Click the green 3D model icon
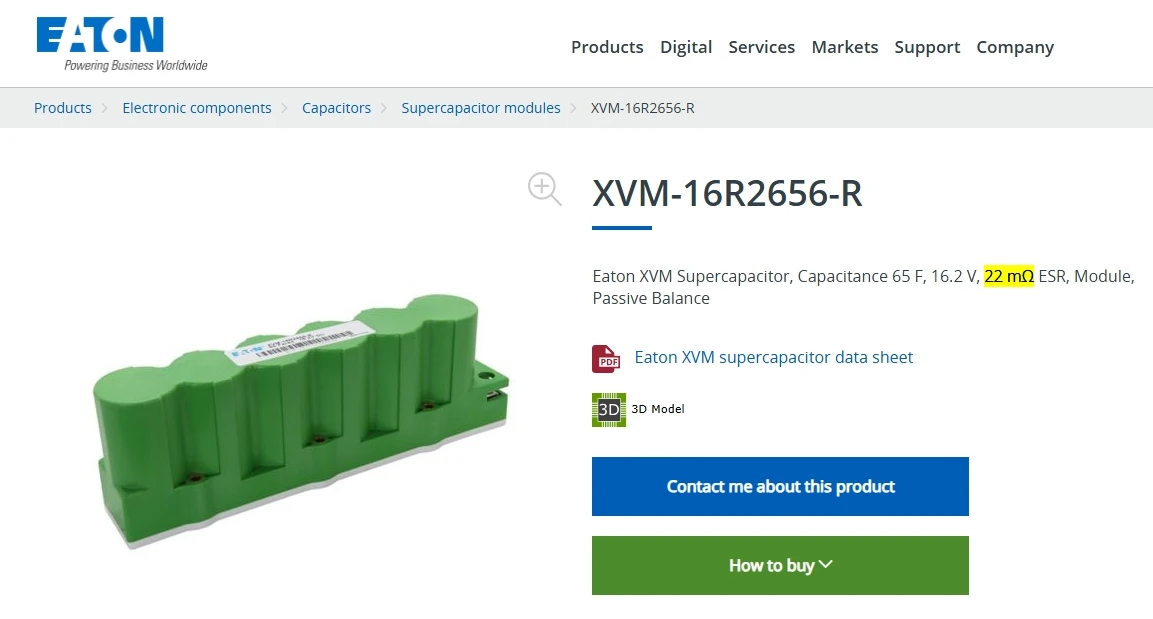 (609, 409)
